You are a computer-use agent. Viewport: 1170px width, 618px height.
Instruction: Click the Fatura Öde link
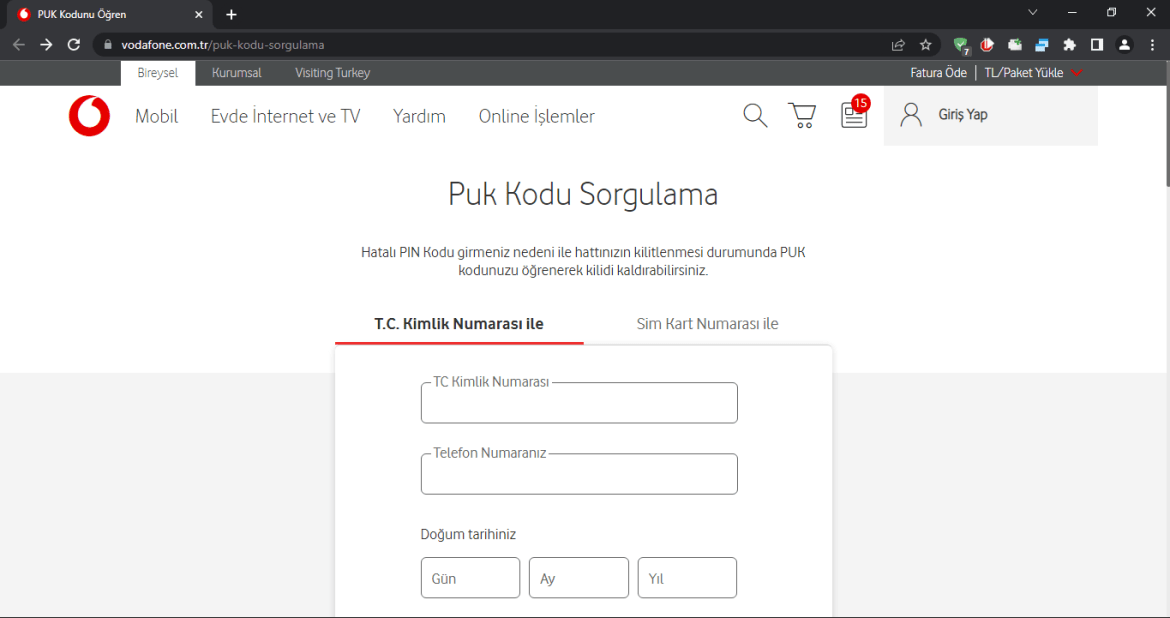(x=938, y=73)
